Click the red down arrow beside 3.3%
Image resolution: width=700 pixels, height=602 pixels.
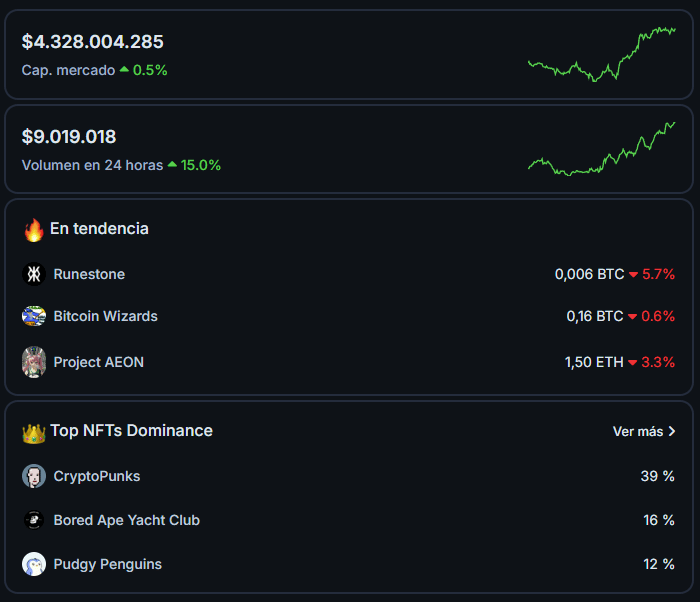click(x=632, y=363)
